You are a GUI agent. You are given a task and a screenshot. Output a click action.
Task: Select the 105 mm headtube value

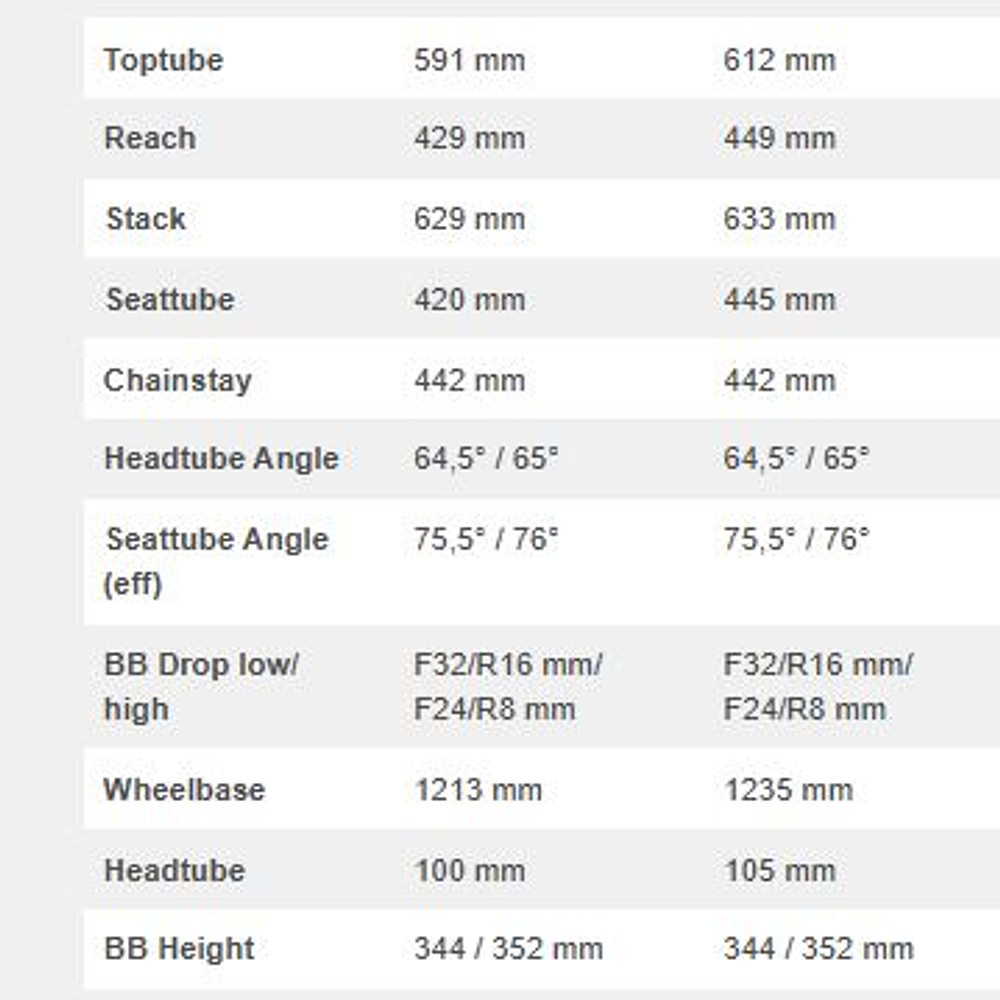(x=779, y=870)
